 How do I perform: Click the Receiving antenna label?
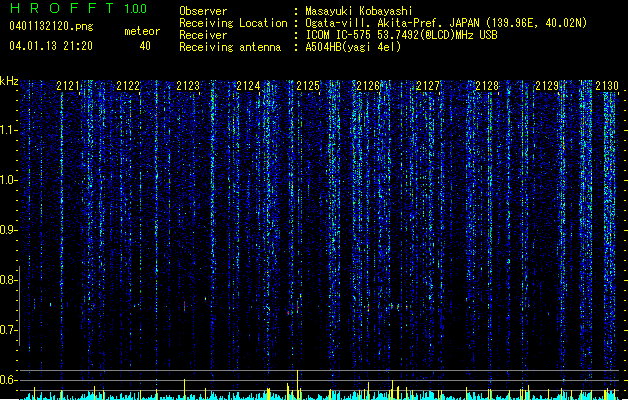point(230,47)
